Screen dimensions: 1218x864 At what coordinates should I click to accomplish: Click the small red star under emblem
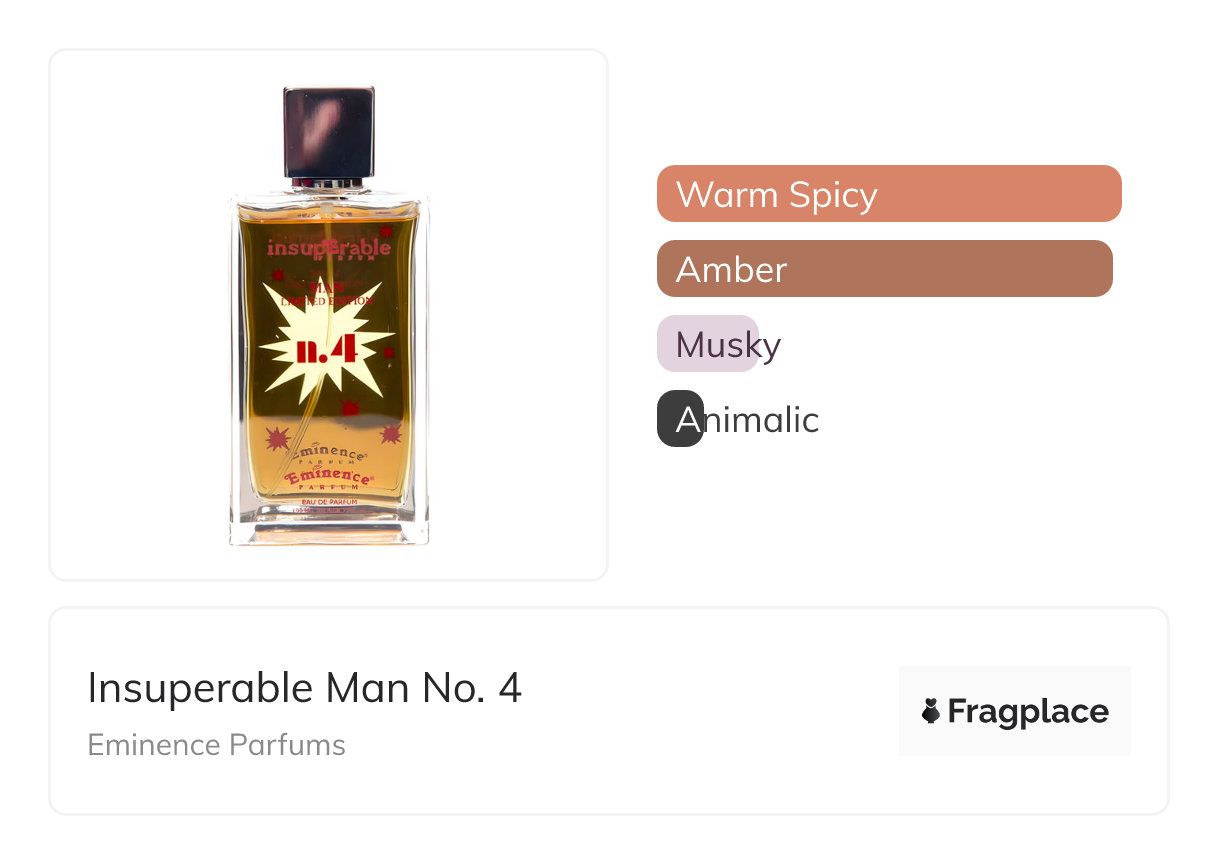pos(350,407)
